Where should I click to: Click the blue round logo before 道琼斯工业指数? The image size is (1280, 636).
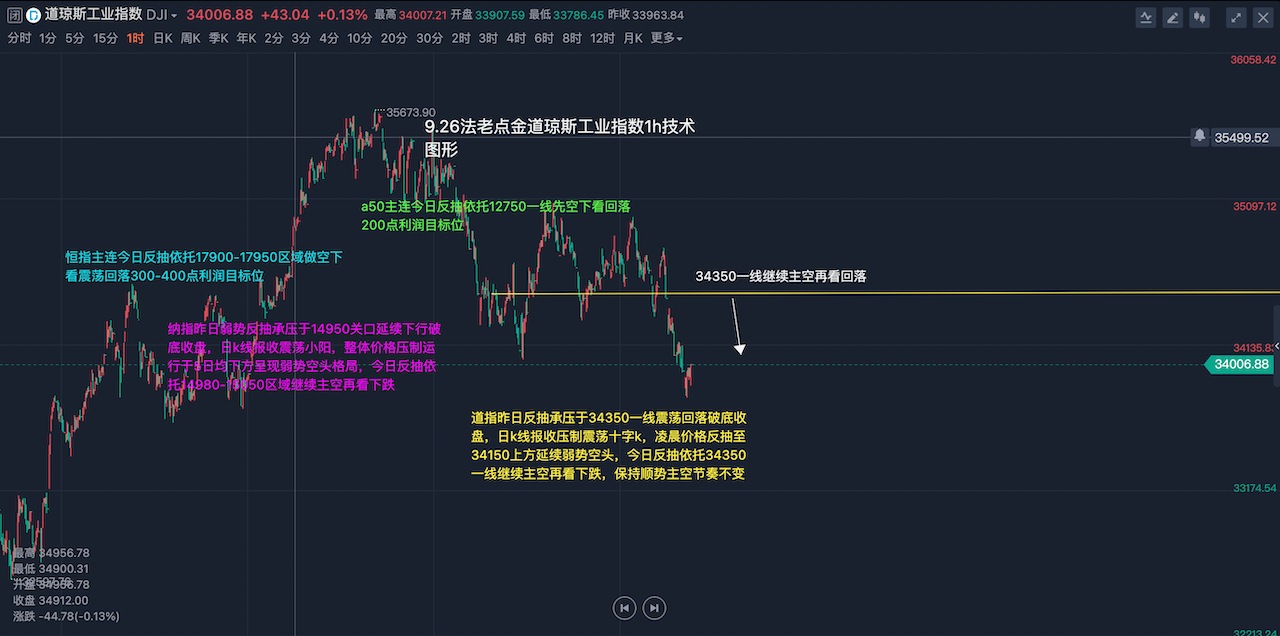pyautogui.click(x=33, y=15)
